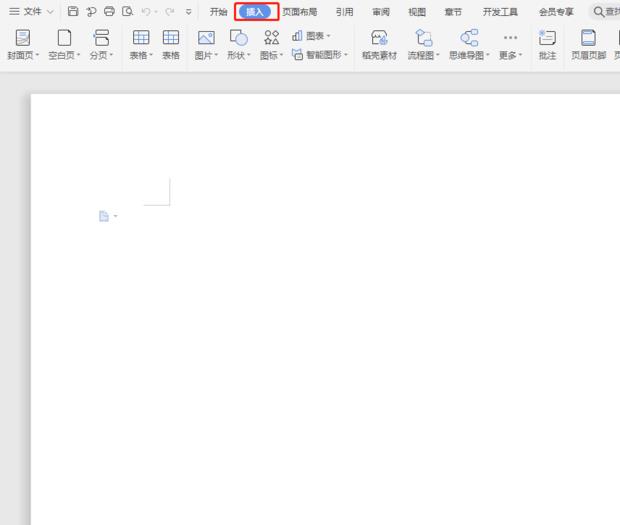Image resolution: width=620 pixels, height=525 pixels.
Task: Click the Print icon in quick access toolbar
Action: (x=109, y=12)
